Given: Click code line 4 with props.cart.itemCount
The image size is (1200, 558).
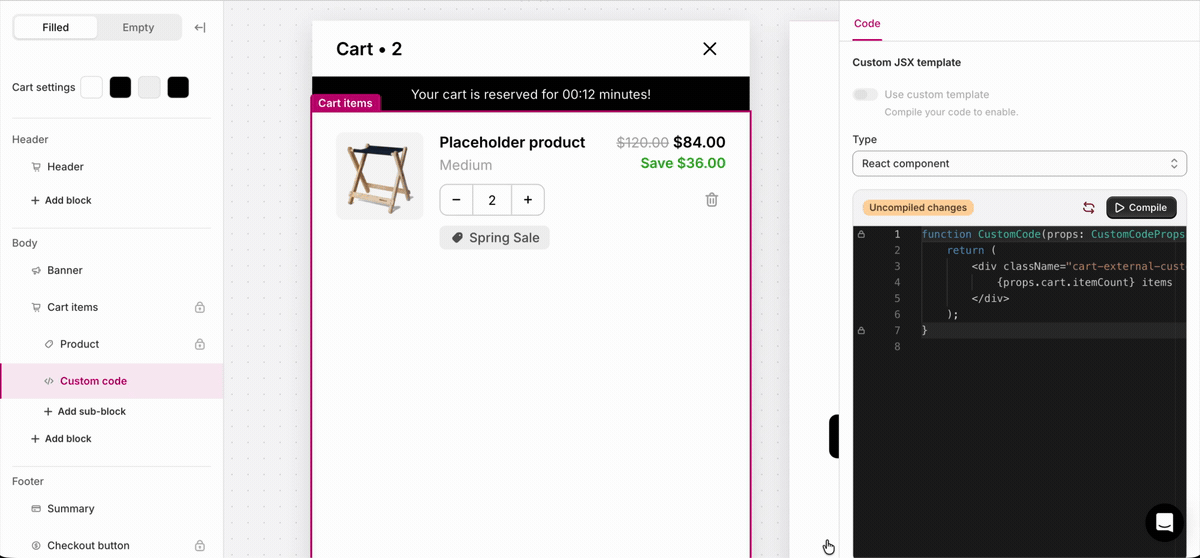Looking at the screenshot, I should tap(1084, 282).
